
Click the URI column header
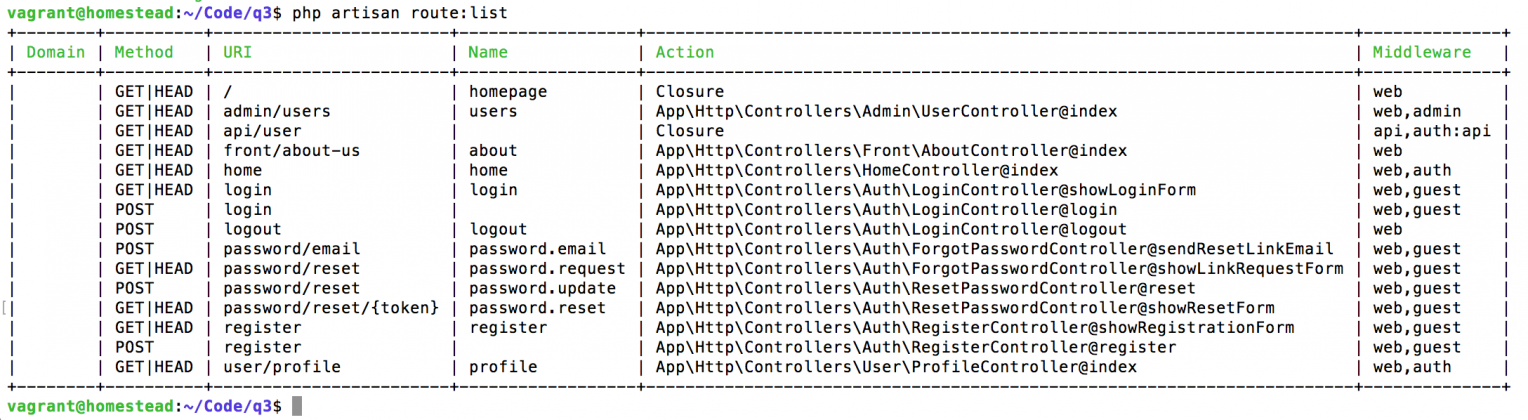pyautogui.click(x=238, y=52)
